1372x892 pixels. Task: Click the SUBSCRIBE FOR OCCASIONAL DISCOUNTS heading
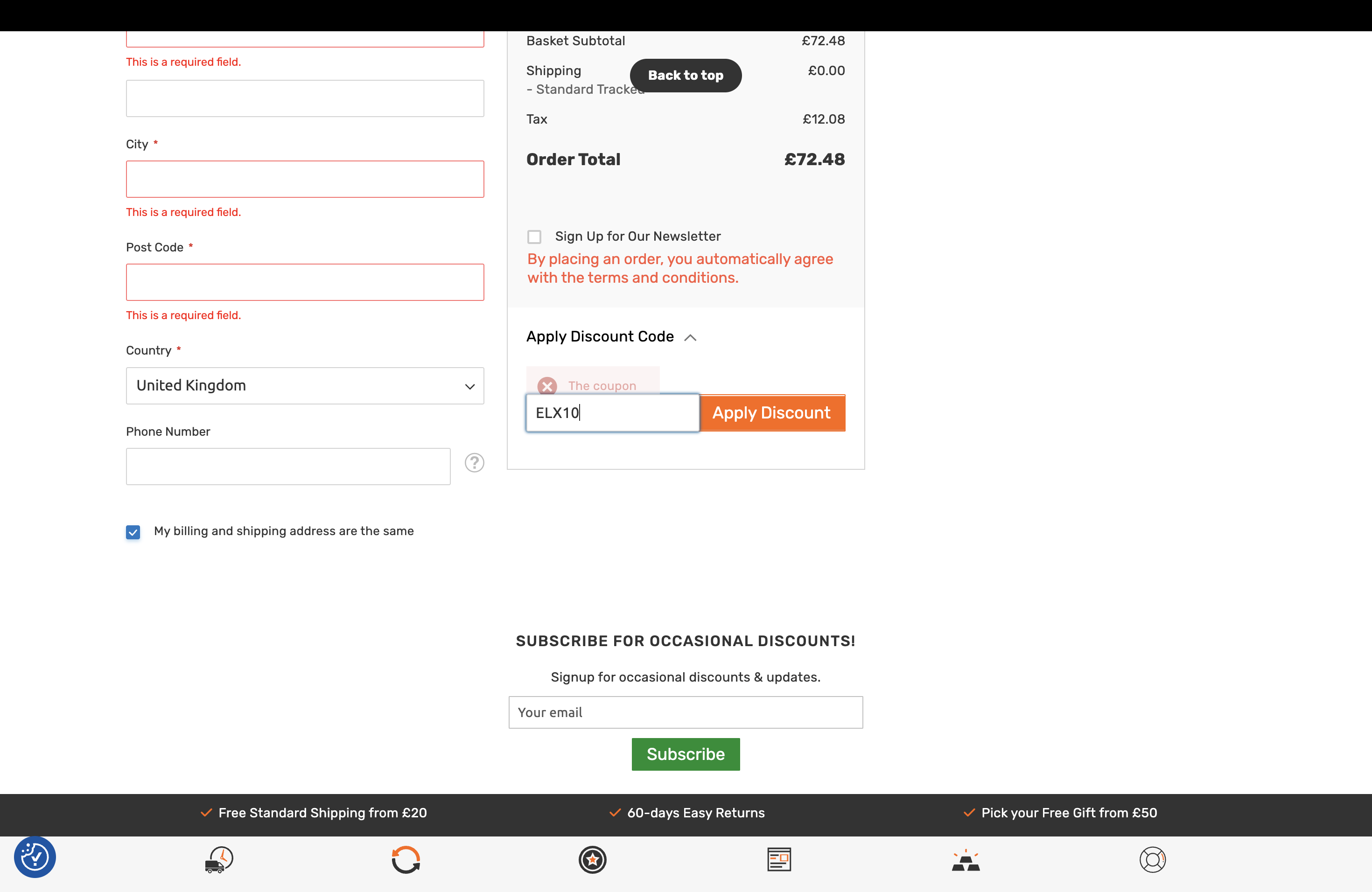[686, 641]
